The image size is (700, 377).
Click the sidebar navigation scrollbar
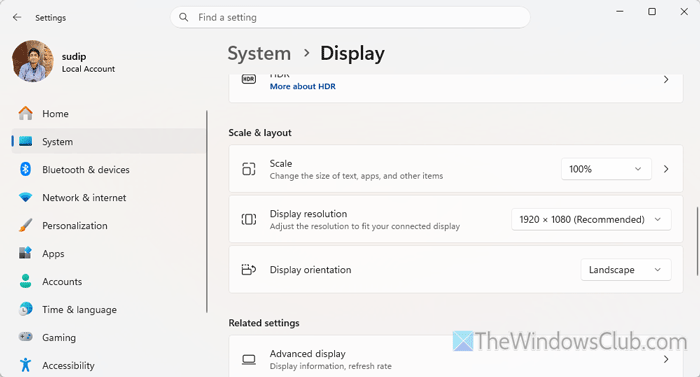pos(207,212)
